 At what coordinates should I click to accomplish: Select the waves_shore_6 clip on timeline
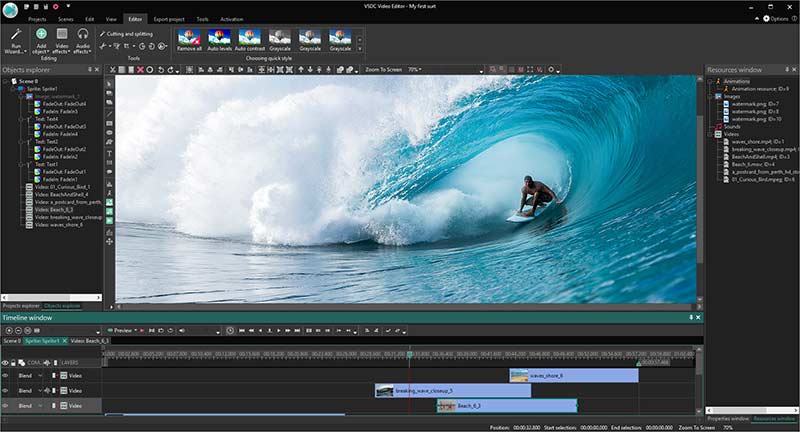(x=574, y=375)
